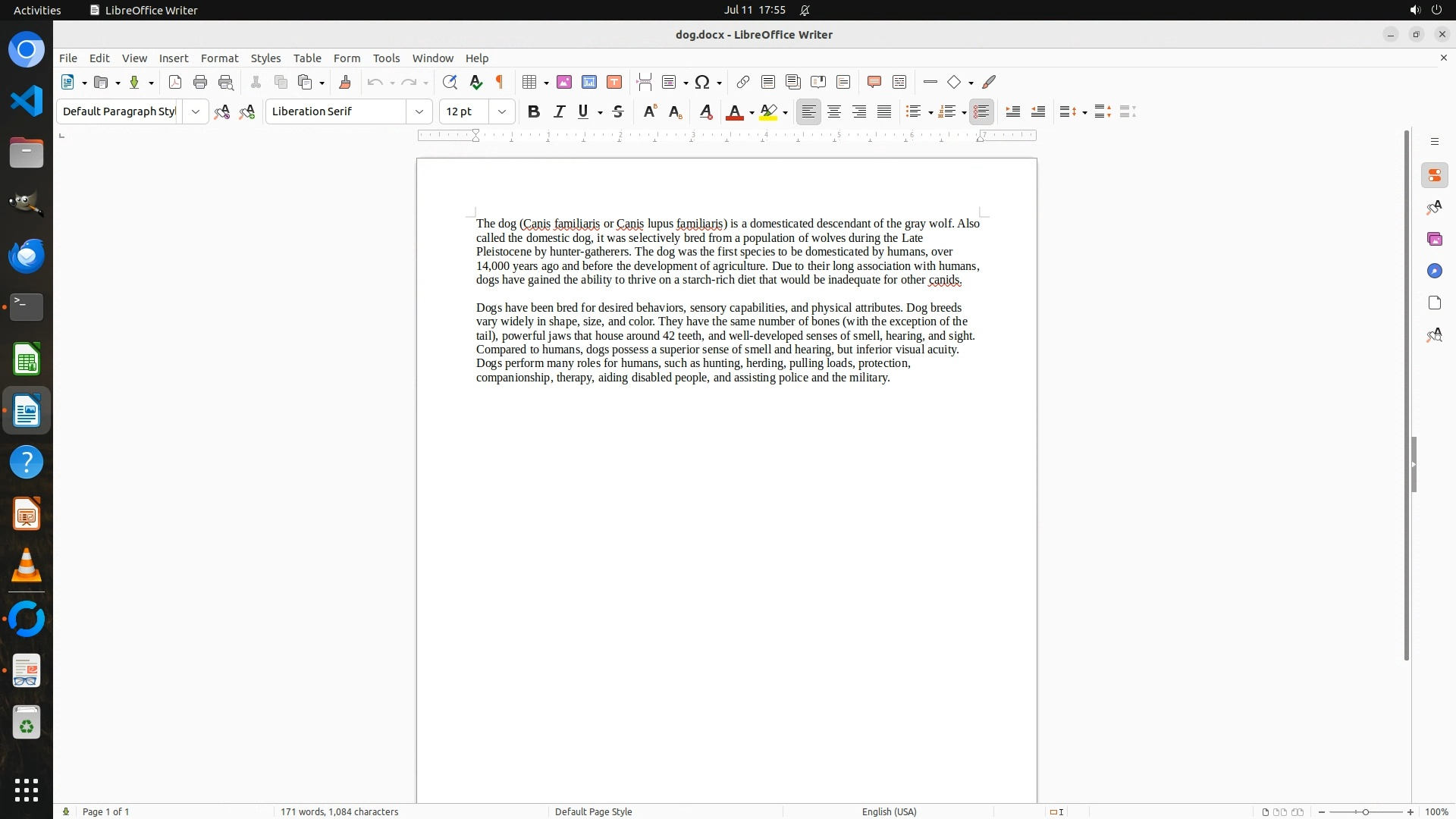Click the word count in the status bar
The height and width of the screenshot is (819, 1456).
click(x=339, y=811)
